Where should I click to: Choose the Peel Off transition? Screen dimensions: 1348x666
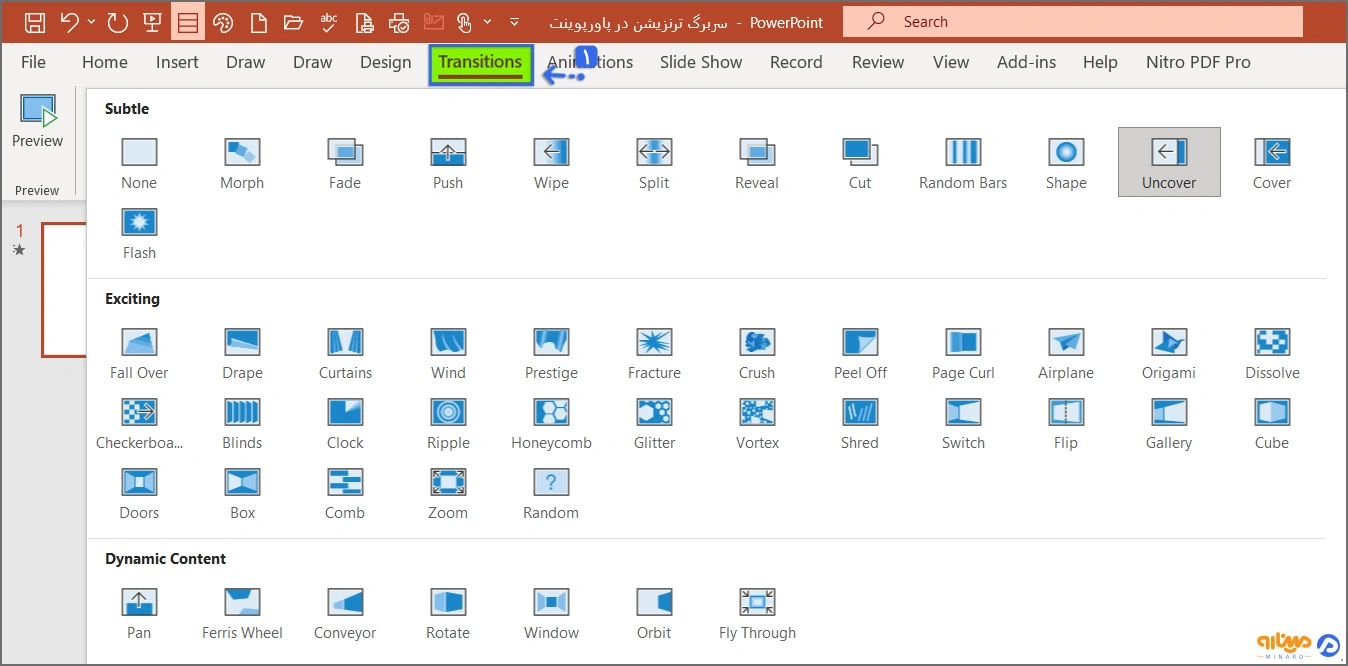click(860, 353)
